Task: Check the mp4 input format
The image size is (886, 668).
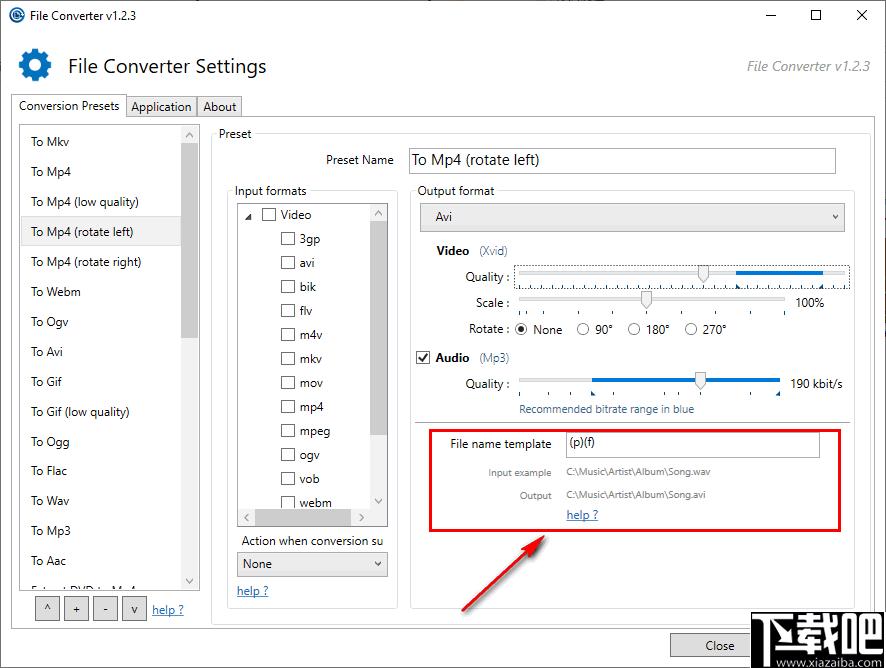Action: pyautogui.click(x=288, y=406)
